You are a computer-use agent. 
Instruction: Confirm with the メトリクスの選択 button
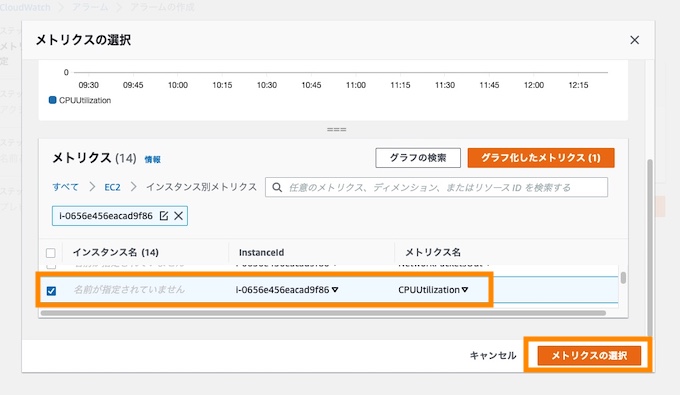(589, 356)
